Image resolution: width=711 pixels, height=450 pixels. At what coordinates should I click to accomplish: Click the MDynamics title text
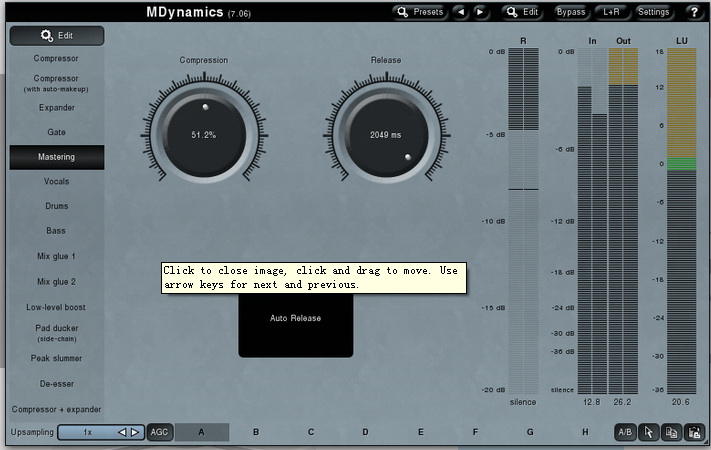point(185,12)
